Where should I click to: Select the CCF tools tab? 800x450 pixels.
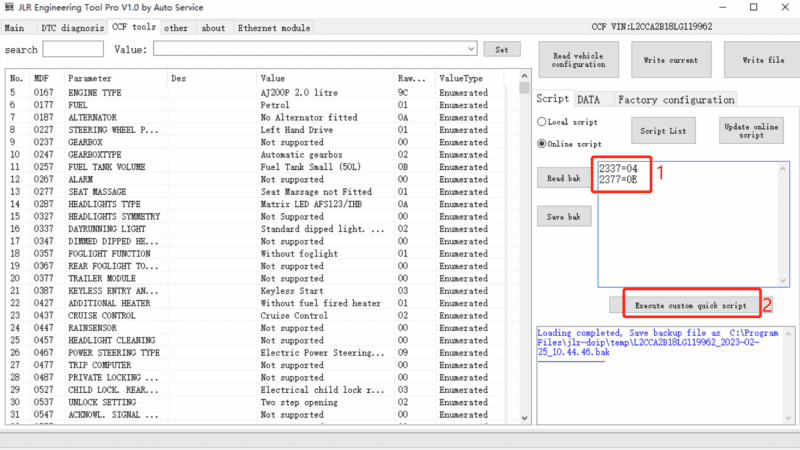coord(134,27)
